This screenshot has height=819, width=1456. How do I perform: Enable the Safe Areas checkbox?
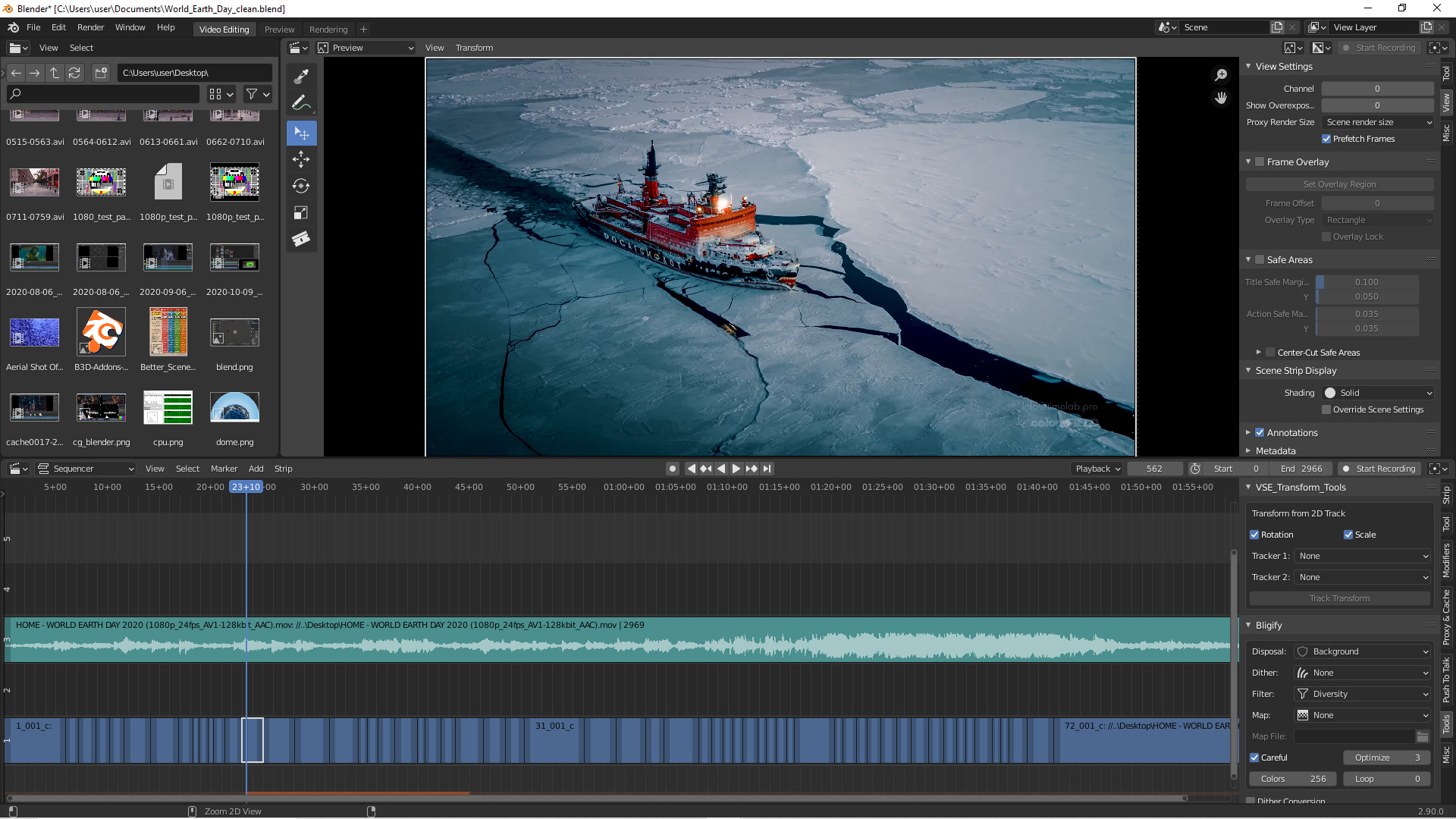[x=1260, y=260]
